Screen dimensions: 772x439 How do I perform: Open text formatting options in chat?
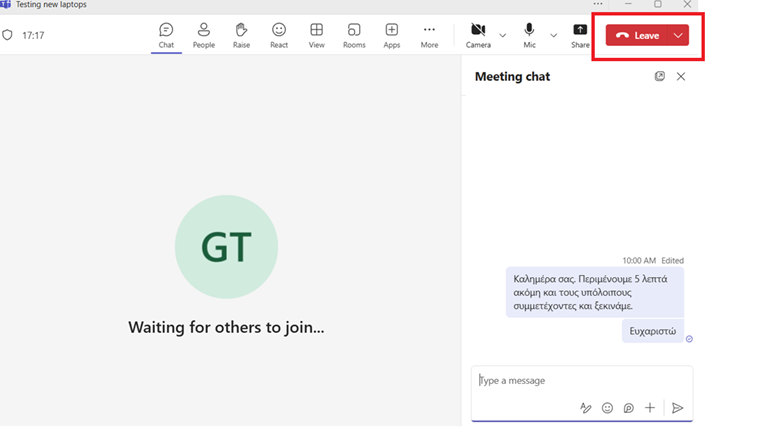click(586, 408)
